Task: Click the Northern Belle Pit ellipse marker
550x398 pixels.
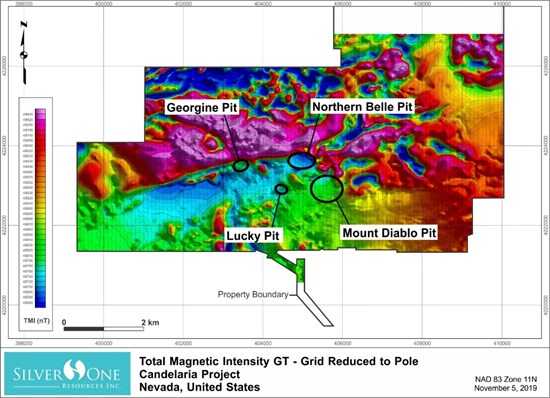Action: 301,161
